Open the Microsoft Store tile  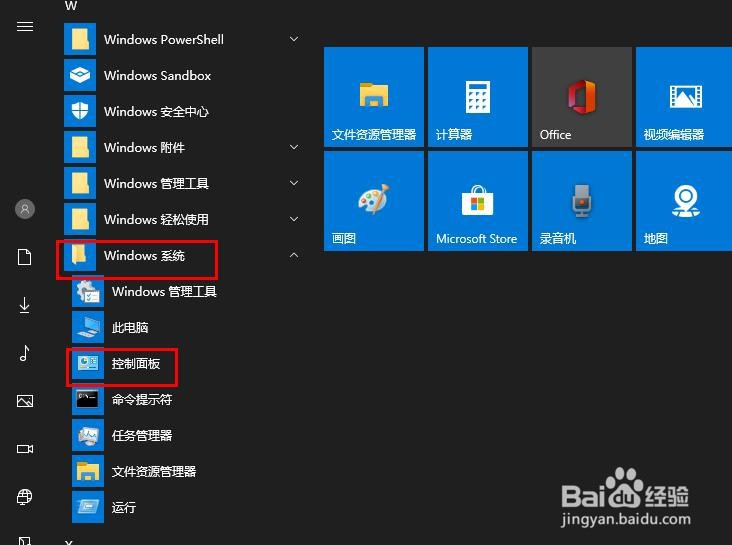click(x=478, y=201)
